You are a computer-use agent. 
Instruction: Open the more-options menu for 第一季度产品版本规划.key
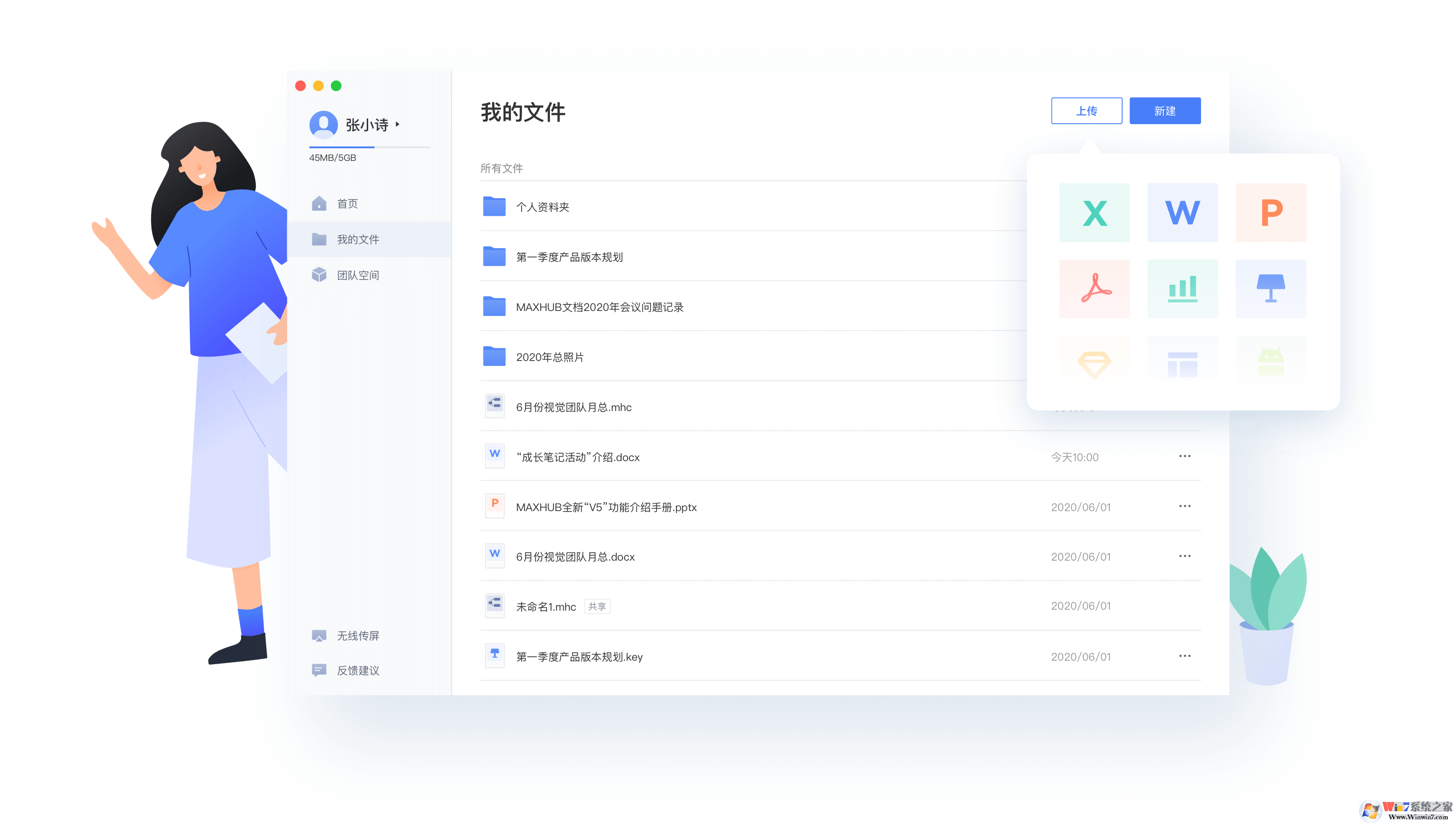tap(1184, 655)
